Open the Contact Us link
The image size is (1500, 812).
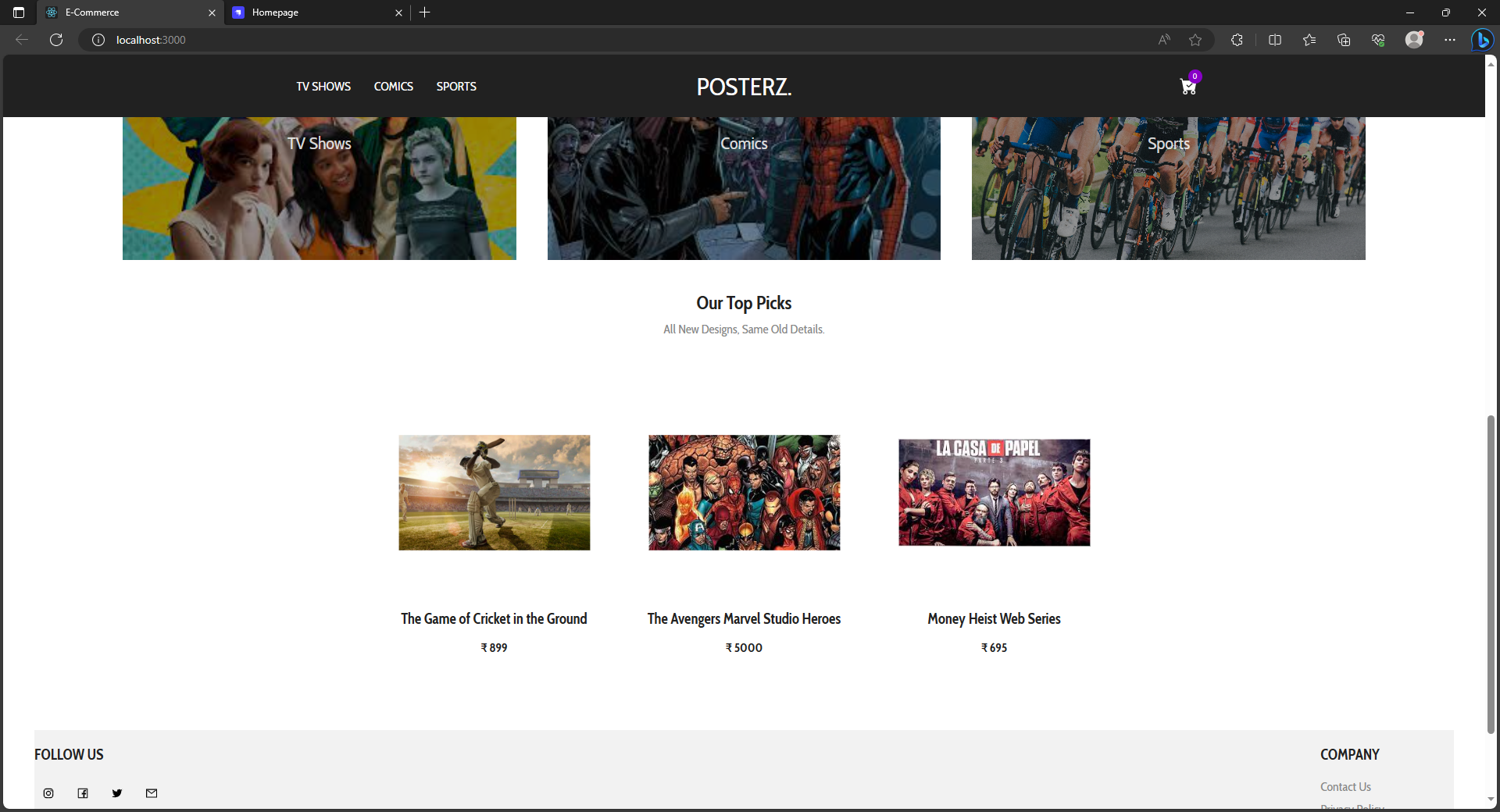[1345, 786]
